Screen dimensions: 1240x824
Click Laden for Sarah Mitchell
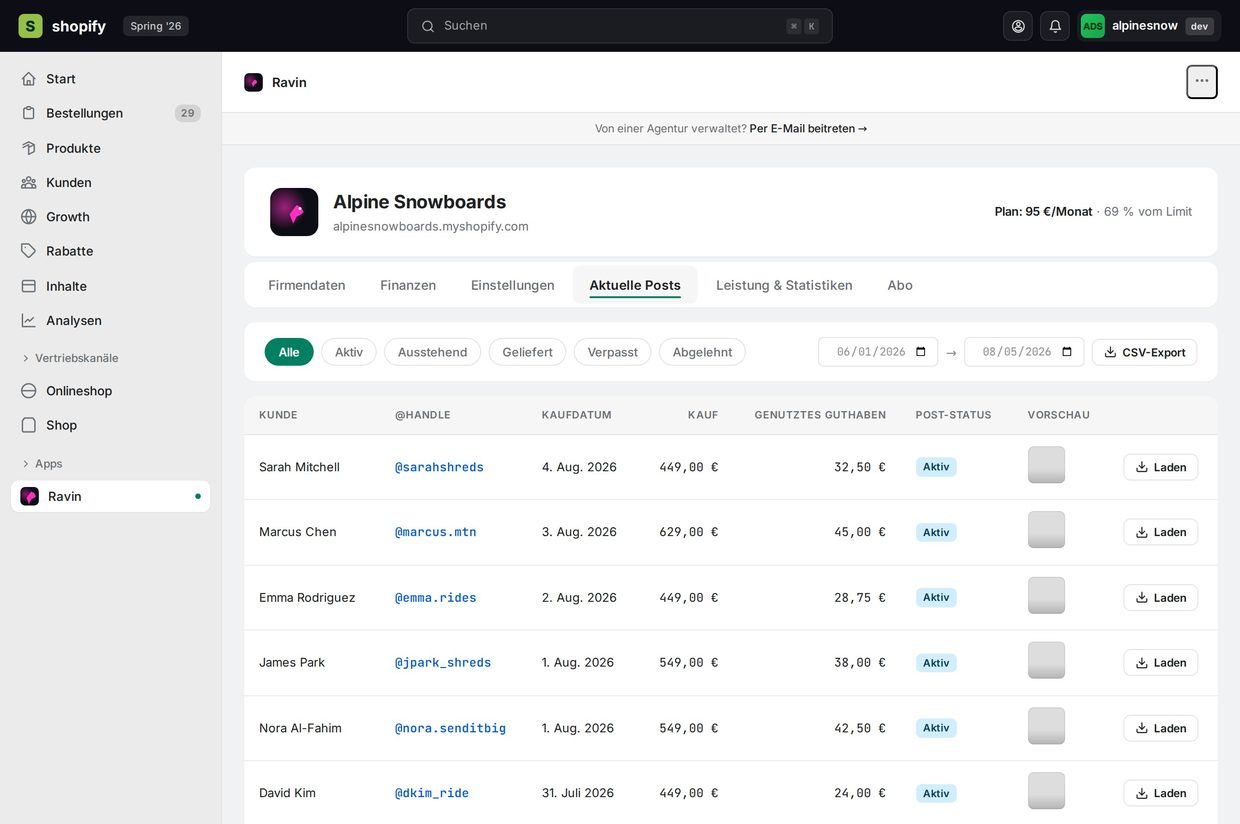tap(1160, 467)
